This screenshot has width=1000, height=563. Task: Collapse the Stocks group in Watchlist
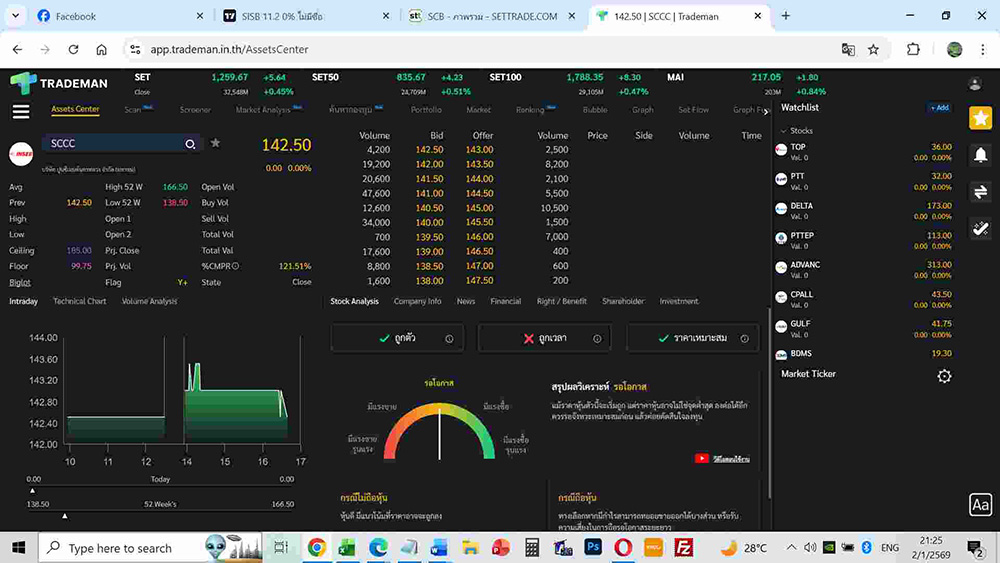tap(782, 131)
